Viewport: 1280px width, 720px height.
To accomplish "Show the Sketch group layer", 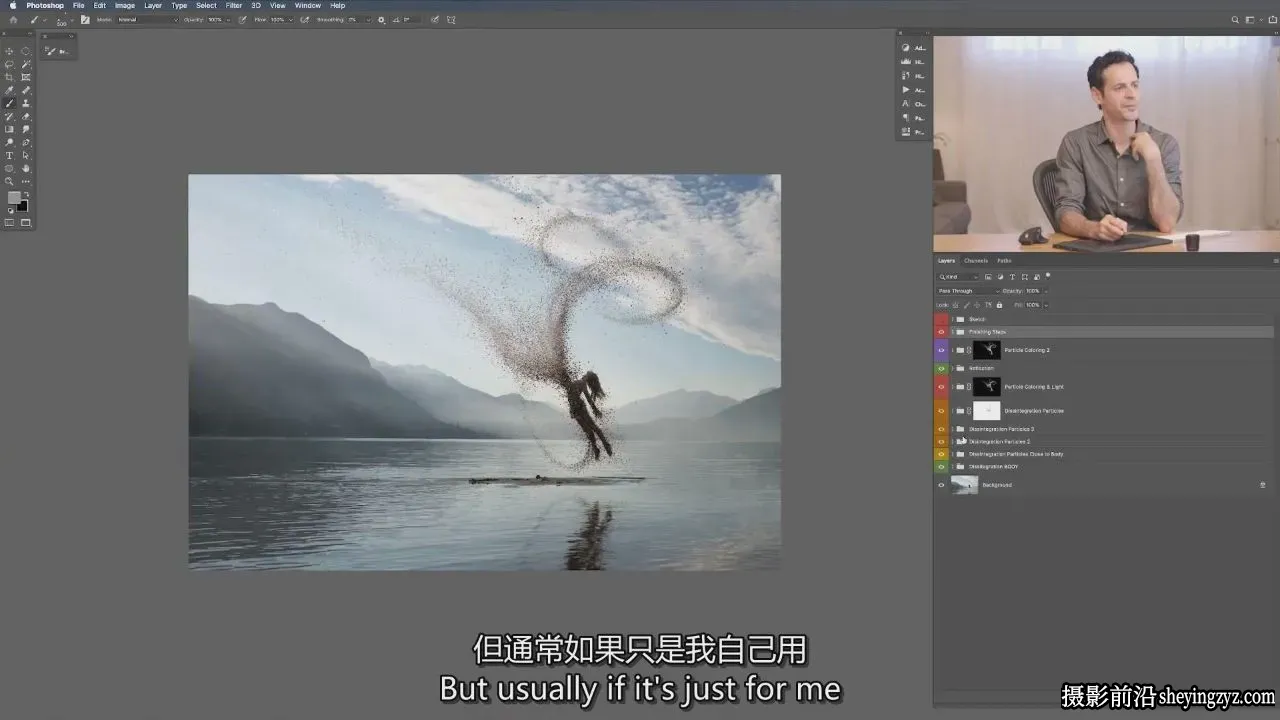I will 941,319.
